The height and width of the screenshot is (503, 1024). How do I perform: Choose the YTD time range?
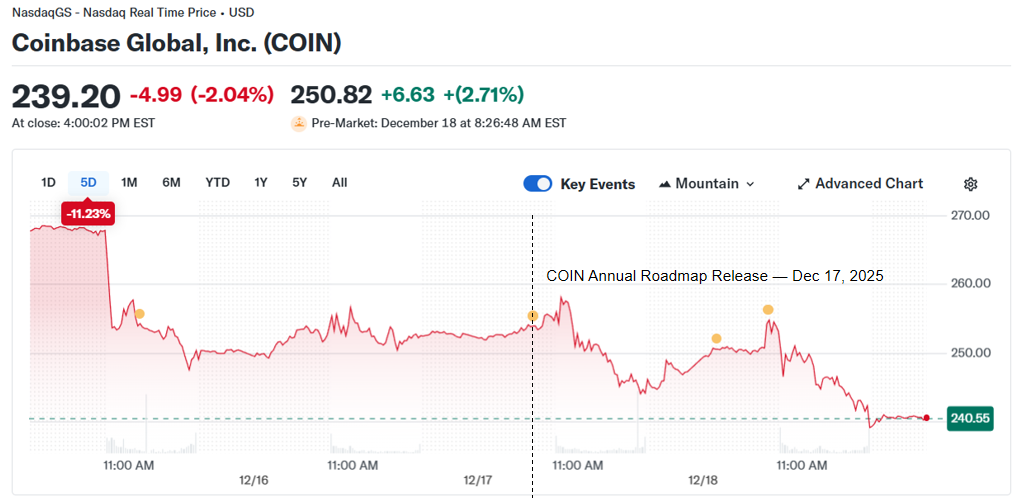217,182
